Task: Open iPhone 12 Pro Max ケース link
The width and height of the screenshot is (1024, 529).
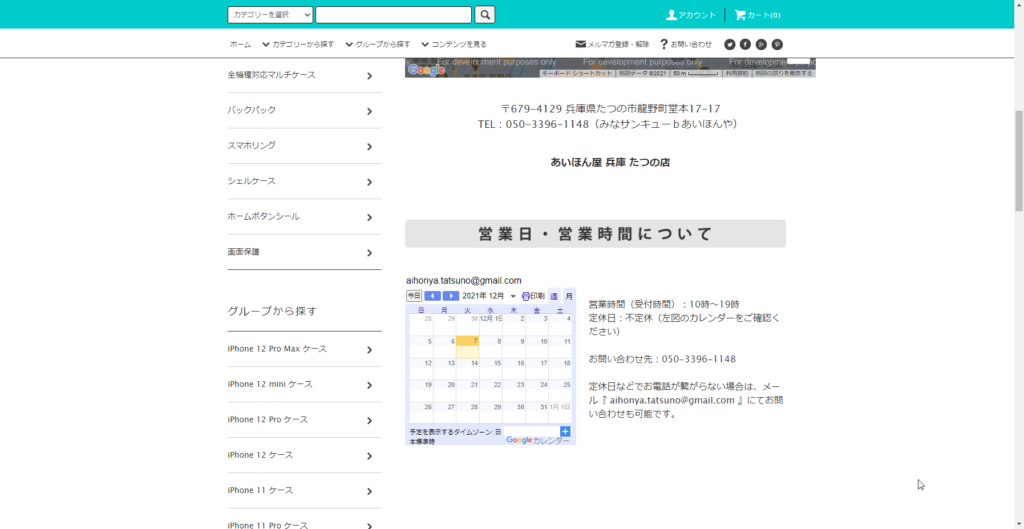Action: click(277, 349)
